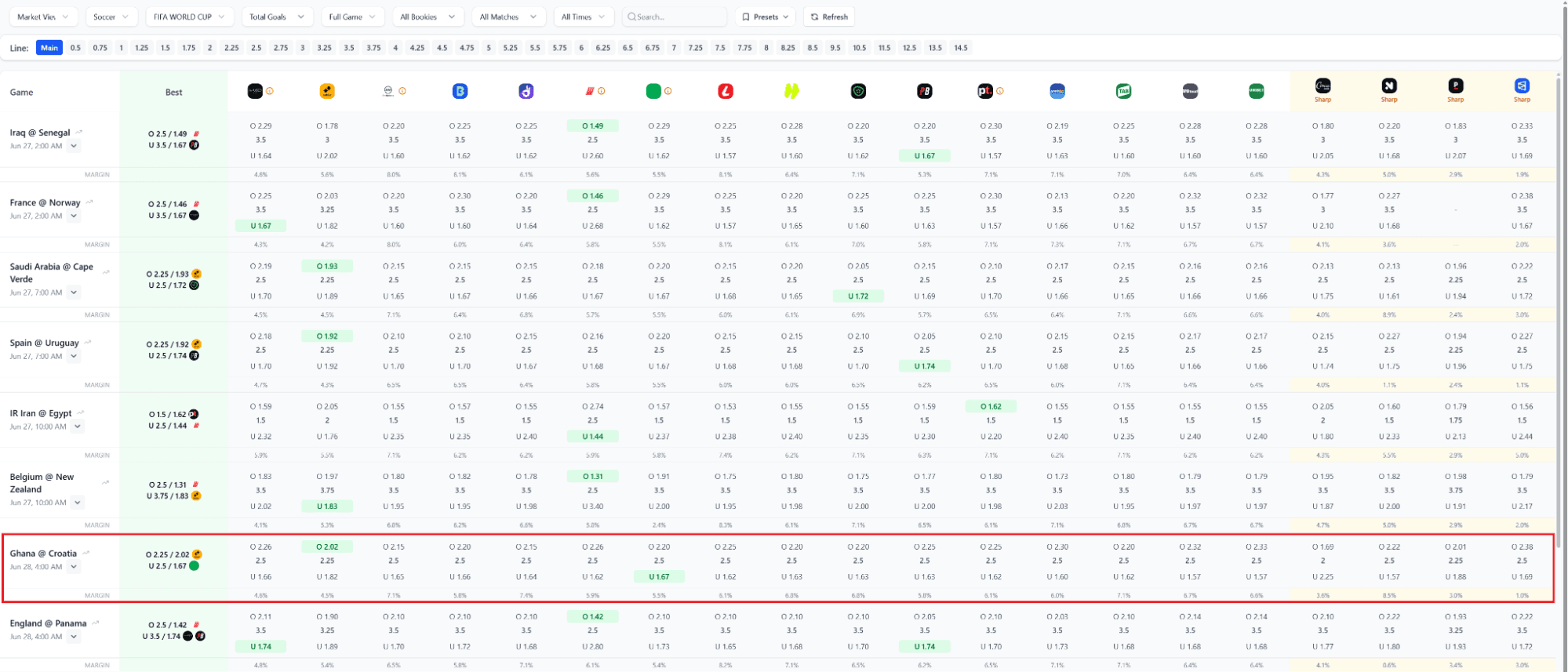Click the Ghana @ Croatia game title
Viewport: 1568px width, 672px height.
(x=43, y=554)
